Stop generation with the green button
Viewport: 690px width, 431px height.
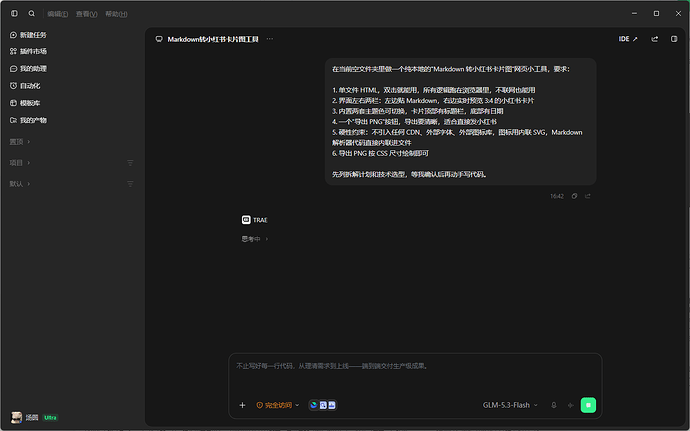(x=588, y=405)
